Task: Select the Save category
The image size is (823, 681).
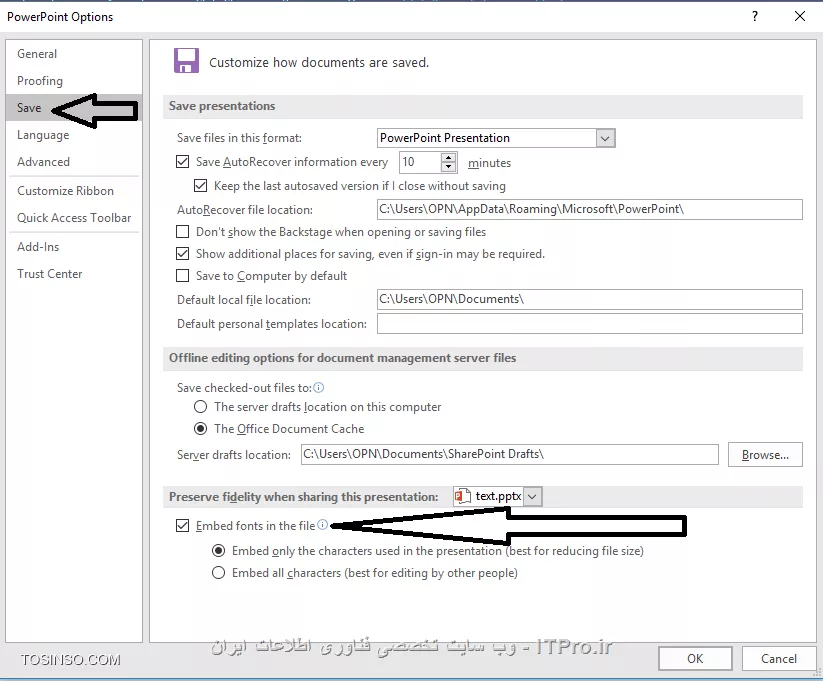Action: [73, 108]
